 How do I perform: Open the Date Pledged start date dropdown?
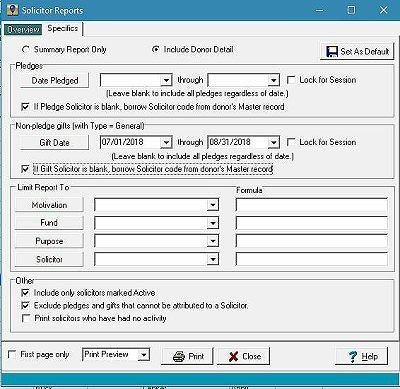point(166,80)
